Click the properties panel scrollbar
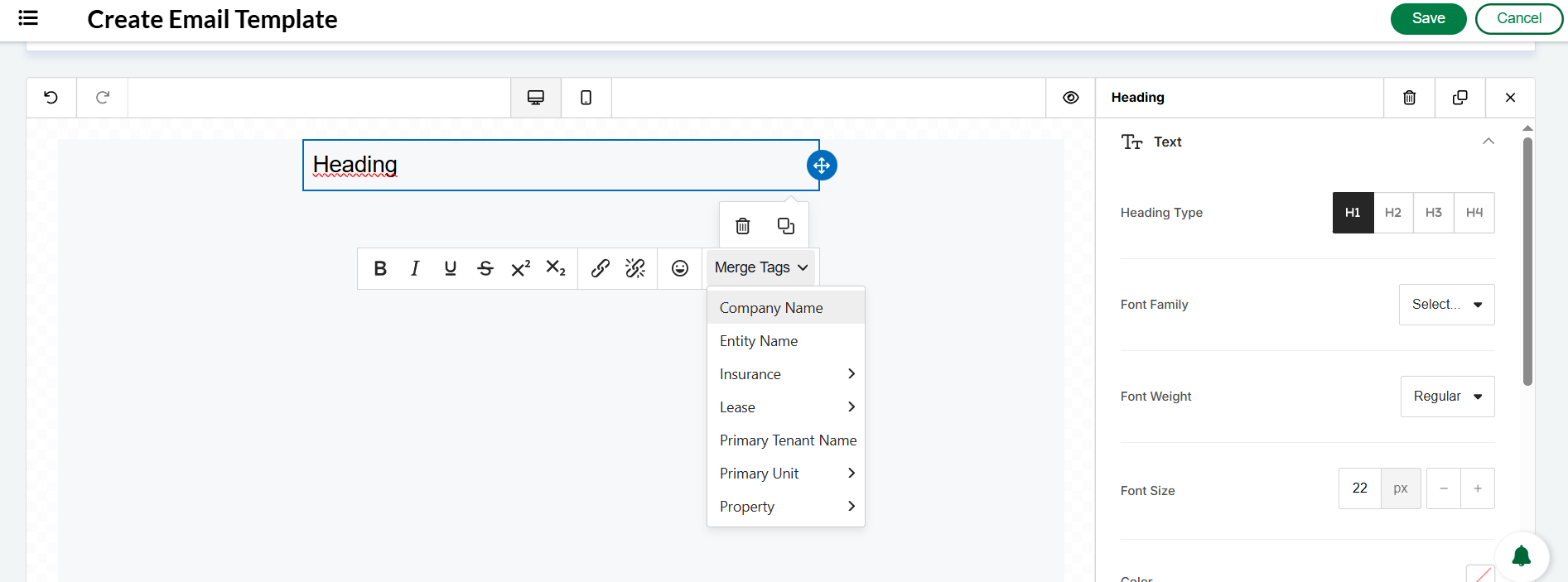1568x582 pixels. pos(1527,261)
